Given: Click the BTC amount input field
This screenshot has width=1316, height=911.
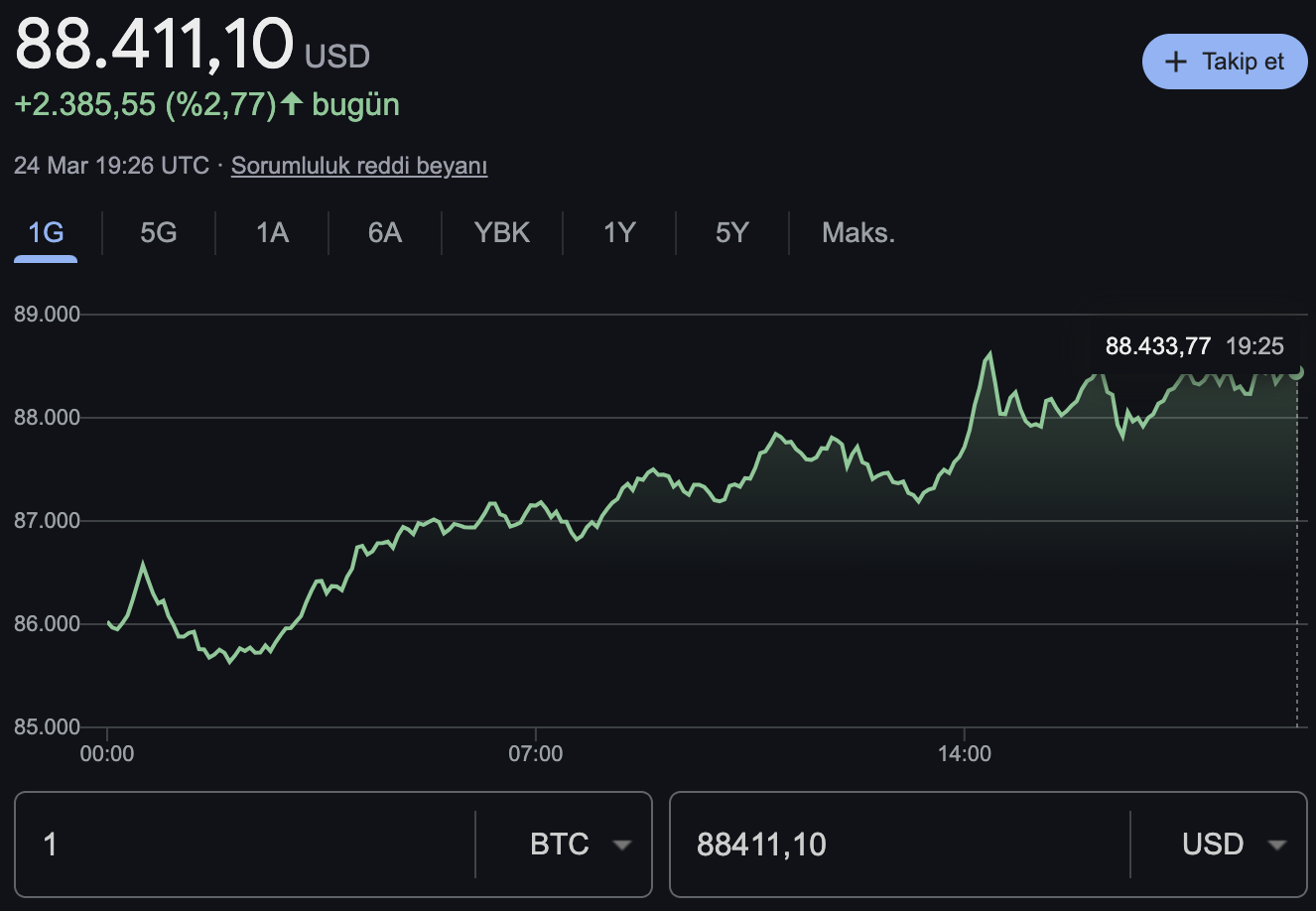Looking at the screenshot, I should coord(245,845).
